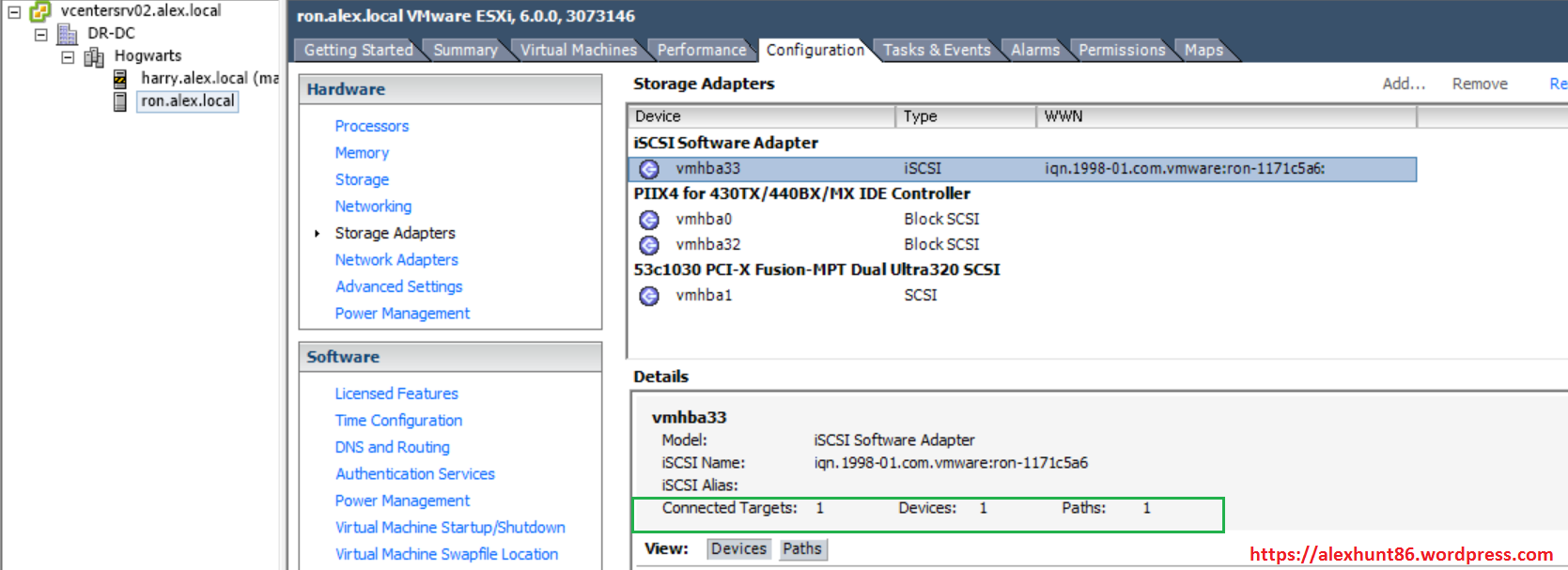1568x570 pixels.
Task: Click the Paths view button
Action: coord(802,549)
